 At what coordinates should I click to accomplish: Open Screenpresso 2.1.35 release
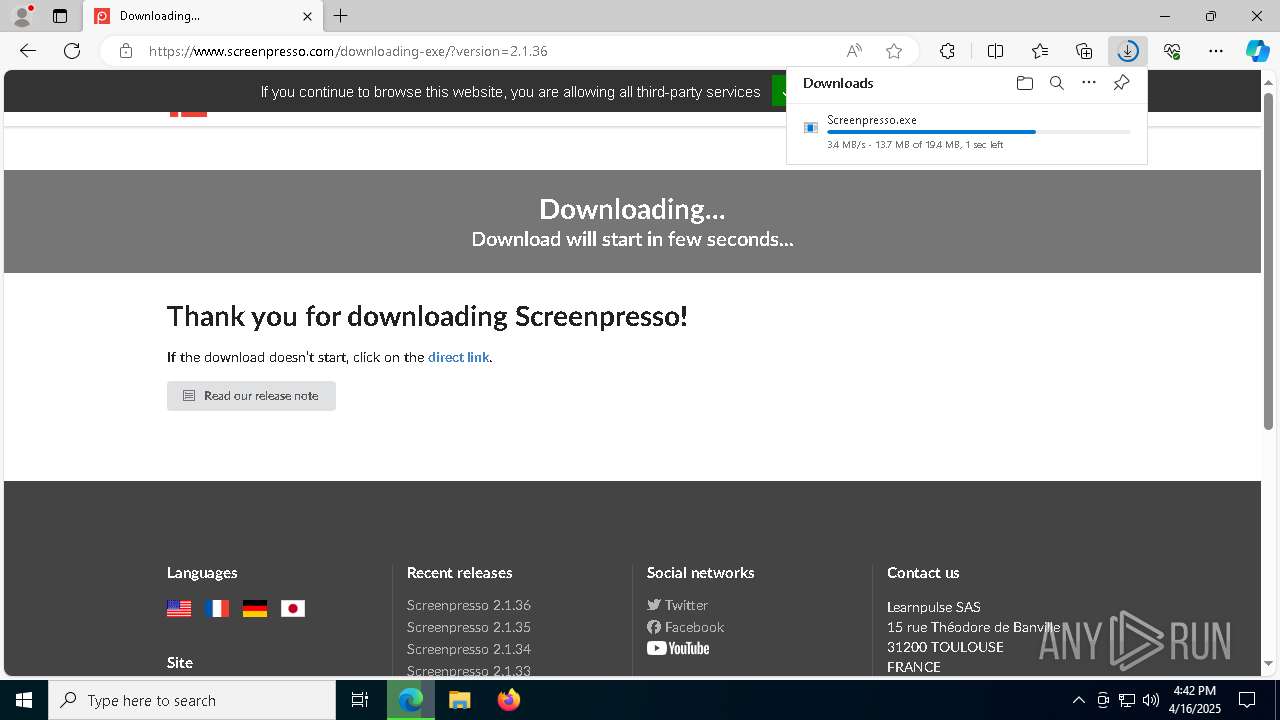click(469, 627)
